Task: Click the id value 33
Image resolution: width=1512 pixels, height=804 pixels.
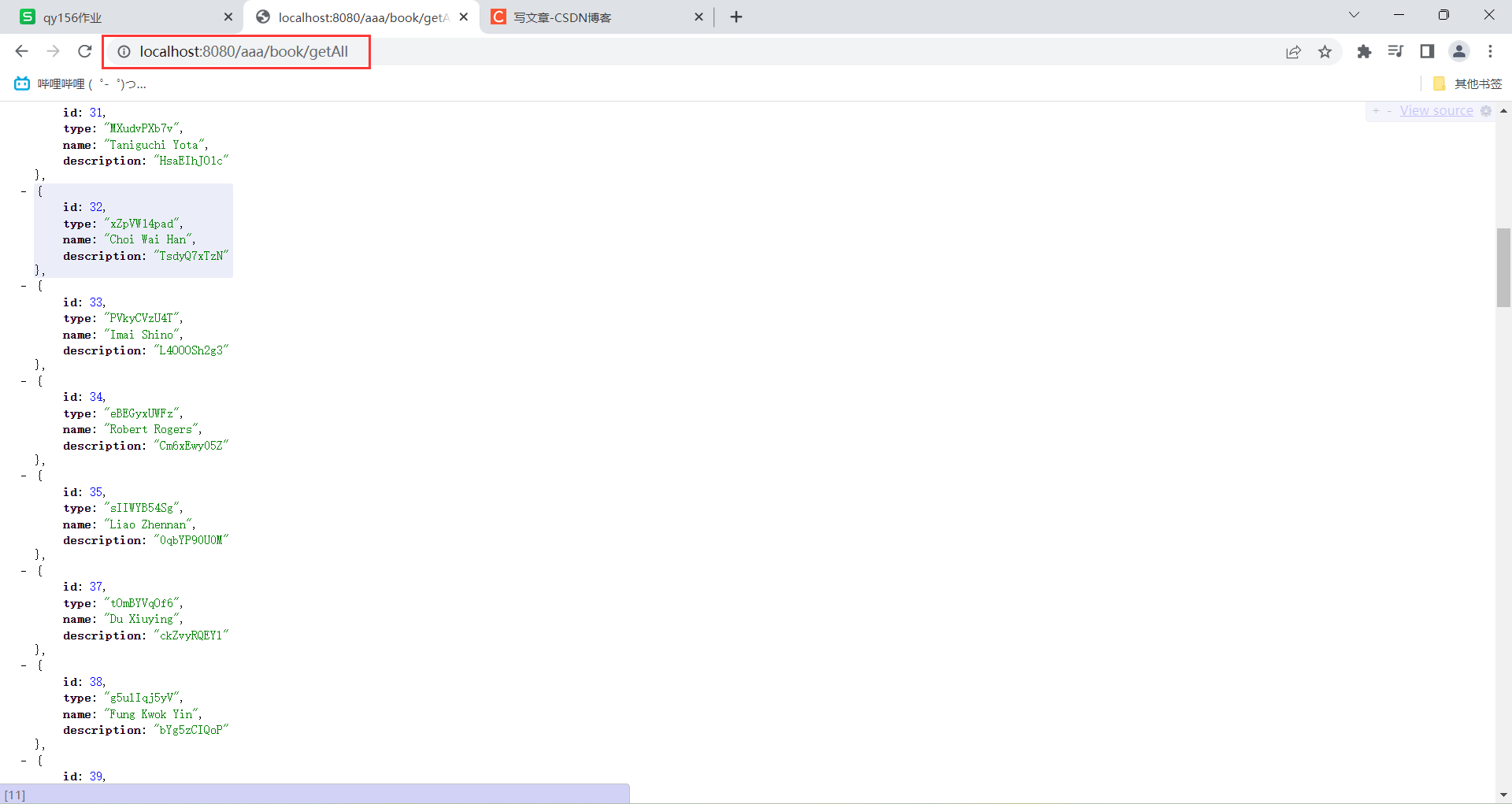Action: point(96,302)
